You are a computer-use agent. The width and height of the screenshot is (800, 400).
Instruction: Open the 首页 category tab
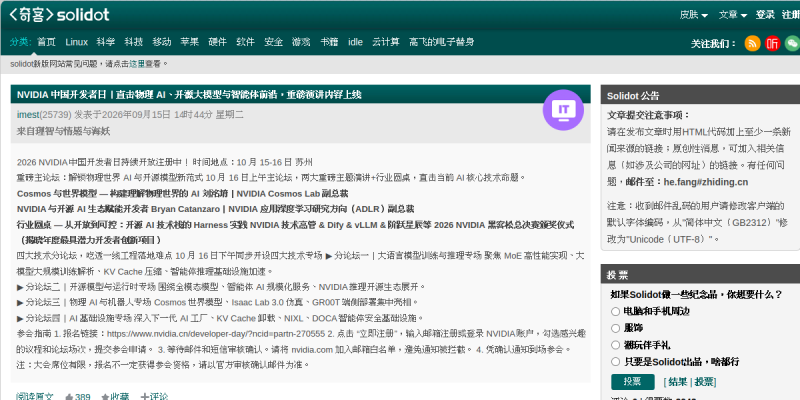(x=46, y=42)
